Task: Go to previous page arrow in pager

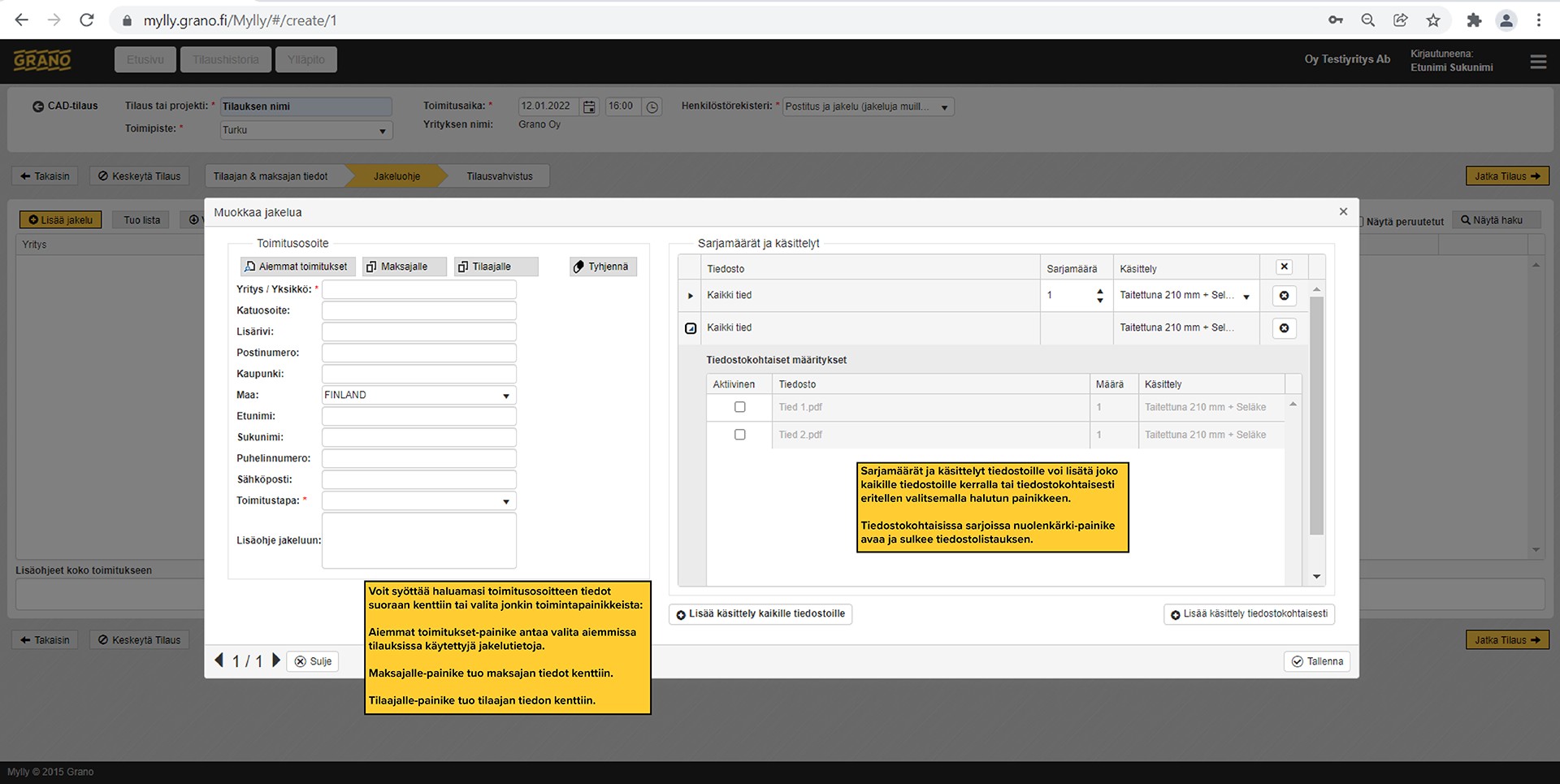Action: click(219, 661)
